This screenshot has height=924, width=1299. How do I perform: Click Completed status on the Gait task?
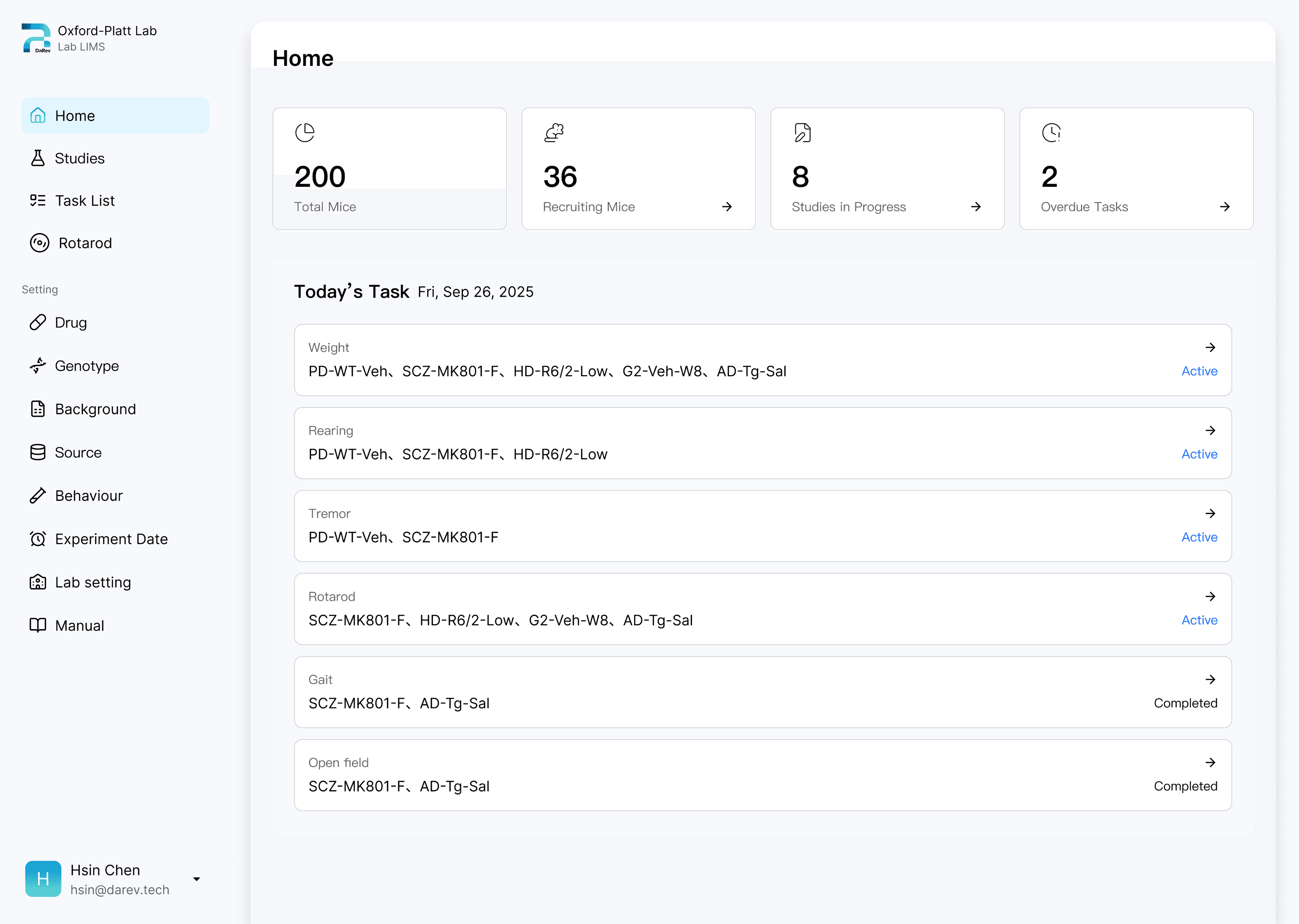1186,703
